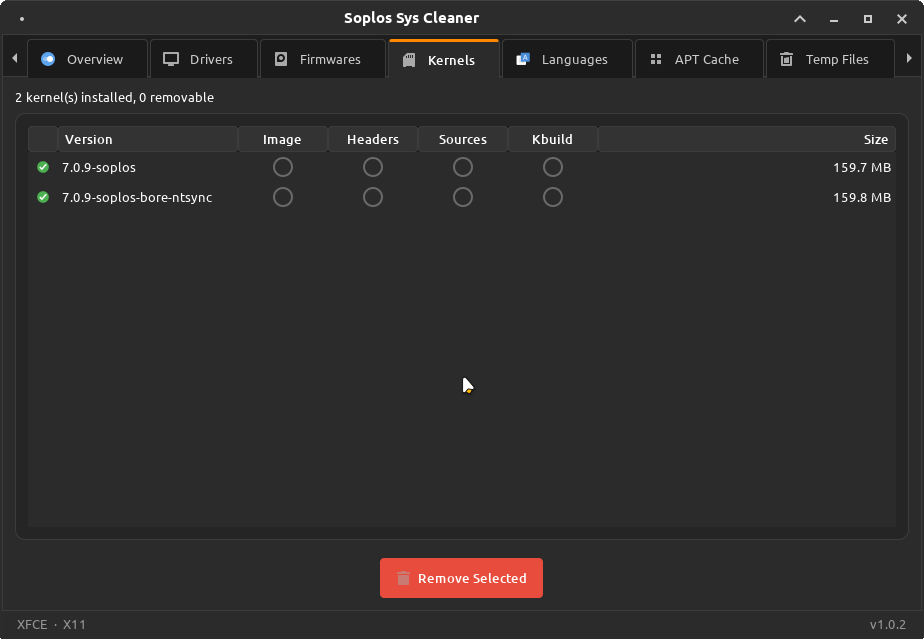The image size is (924, 639).
Task: Toggle Headers for 7.0.9-soplos-bore-ntsync kernel
Action: pyautogui.click(x=373, y=197)
